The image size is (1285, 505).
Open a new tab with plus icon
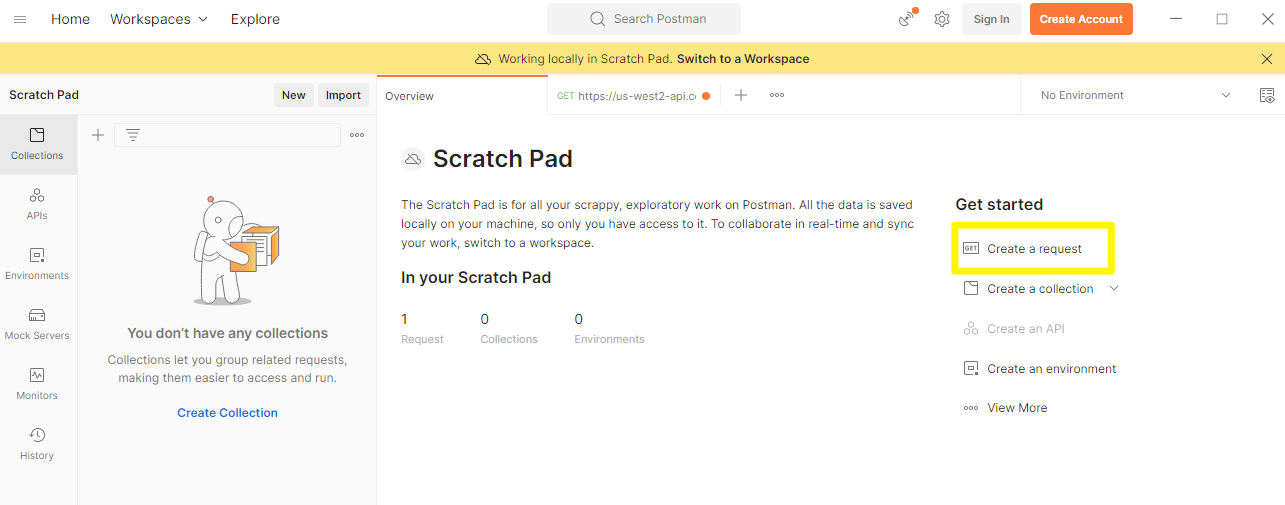coord(741,95)
